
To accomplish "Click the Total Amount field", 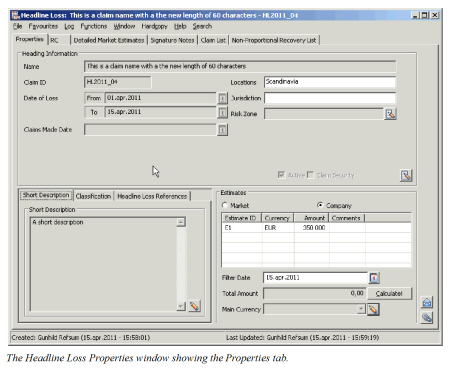I will tap(315, 294).
